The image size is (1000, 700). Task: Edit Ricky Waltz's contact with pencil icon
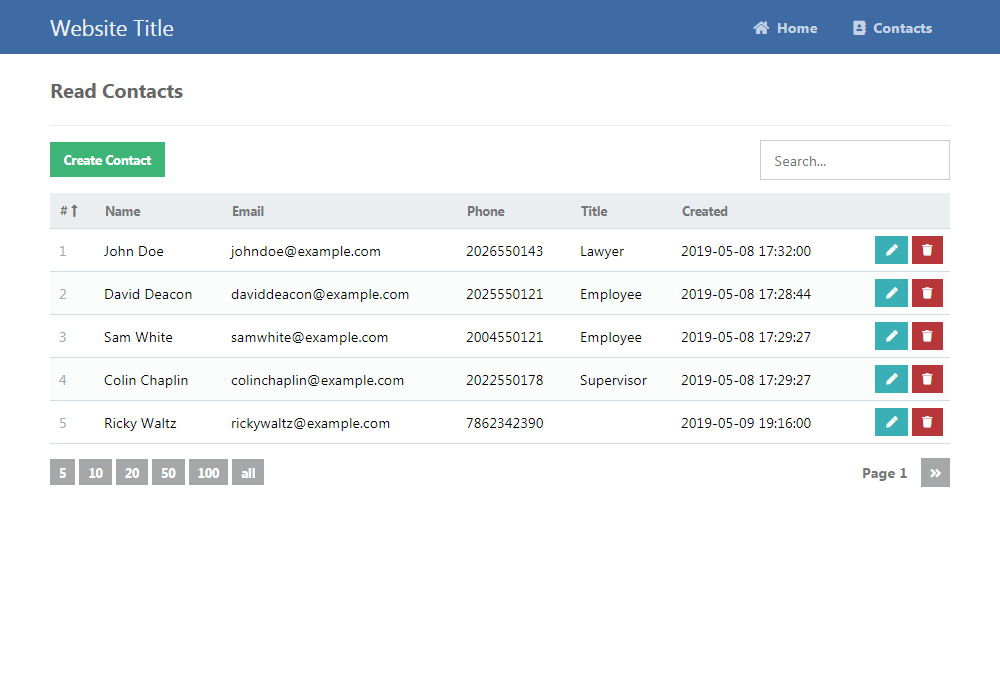pyautogui.click(x=891, y=422)
